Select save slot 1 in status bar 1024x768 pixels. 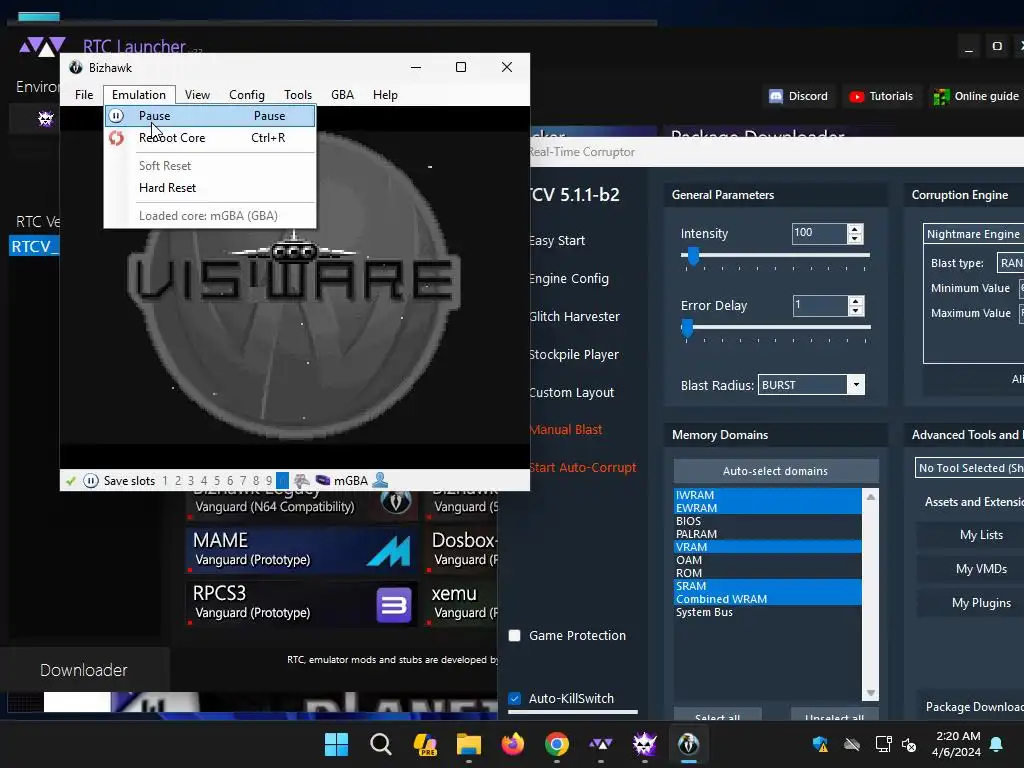tap(165, 481)
